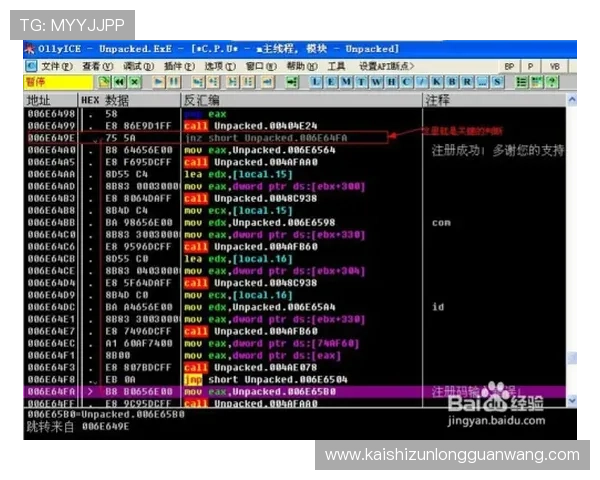
Task: Click the Debugging options list icon
Action: 521,82
